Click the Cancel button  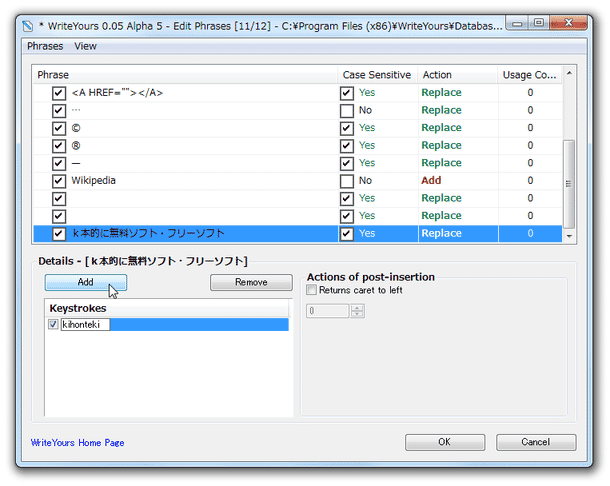pyautogui.click(x=536, y=442)
